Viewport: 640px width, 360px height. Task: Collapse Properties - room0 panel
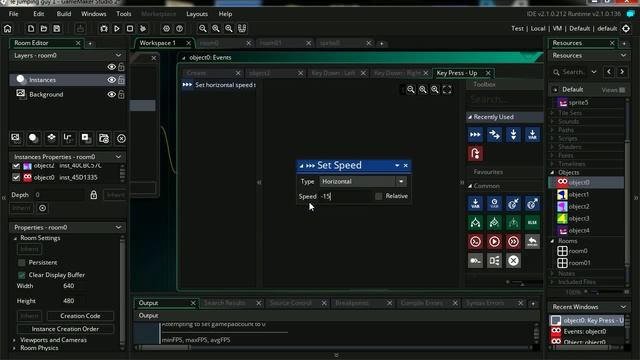click(x=118, y=227)
